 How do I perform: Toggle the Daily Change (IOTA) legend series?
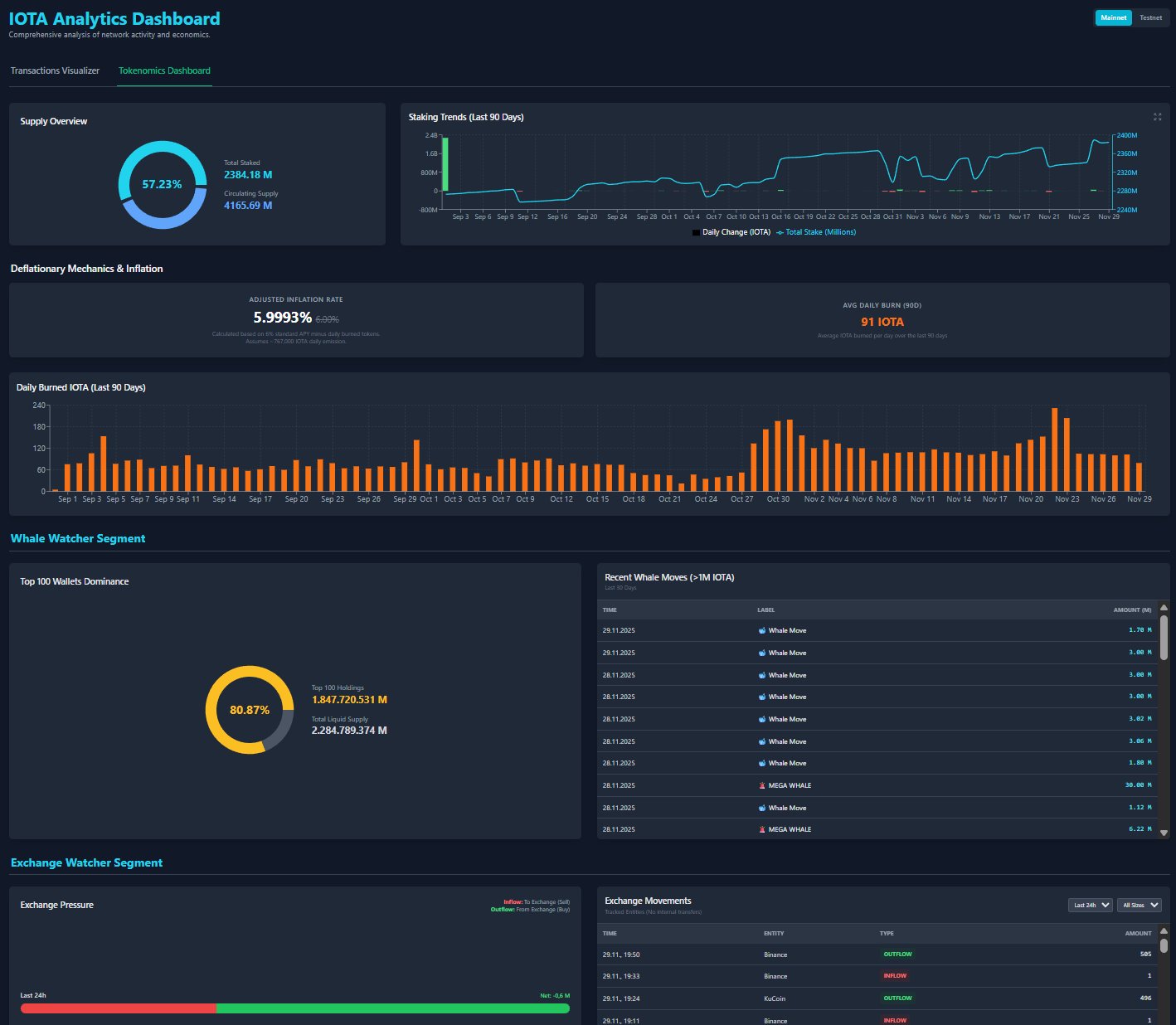coord(731,232)
